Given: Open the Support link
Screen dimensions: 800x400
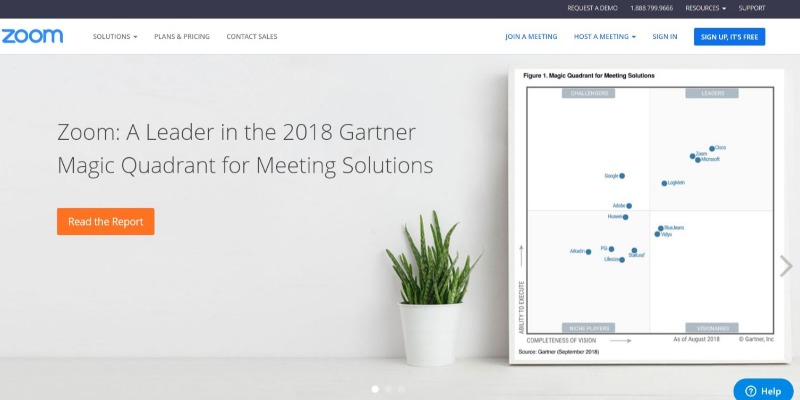Looking at the screenshot, I should coord(752,8).
